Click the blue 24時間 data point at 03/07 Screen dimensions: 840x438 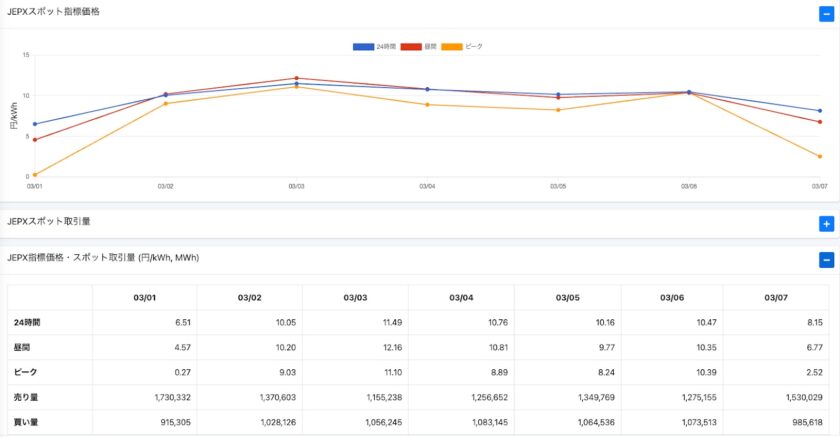click(x=819, y=111)
